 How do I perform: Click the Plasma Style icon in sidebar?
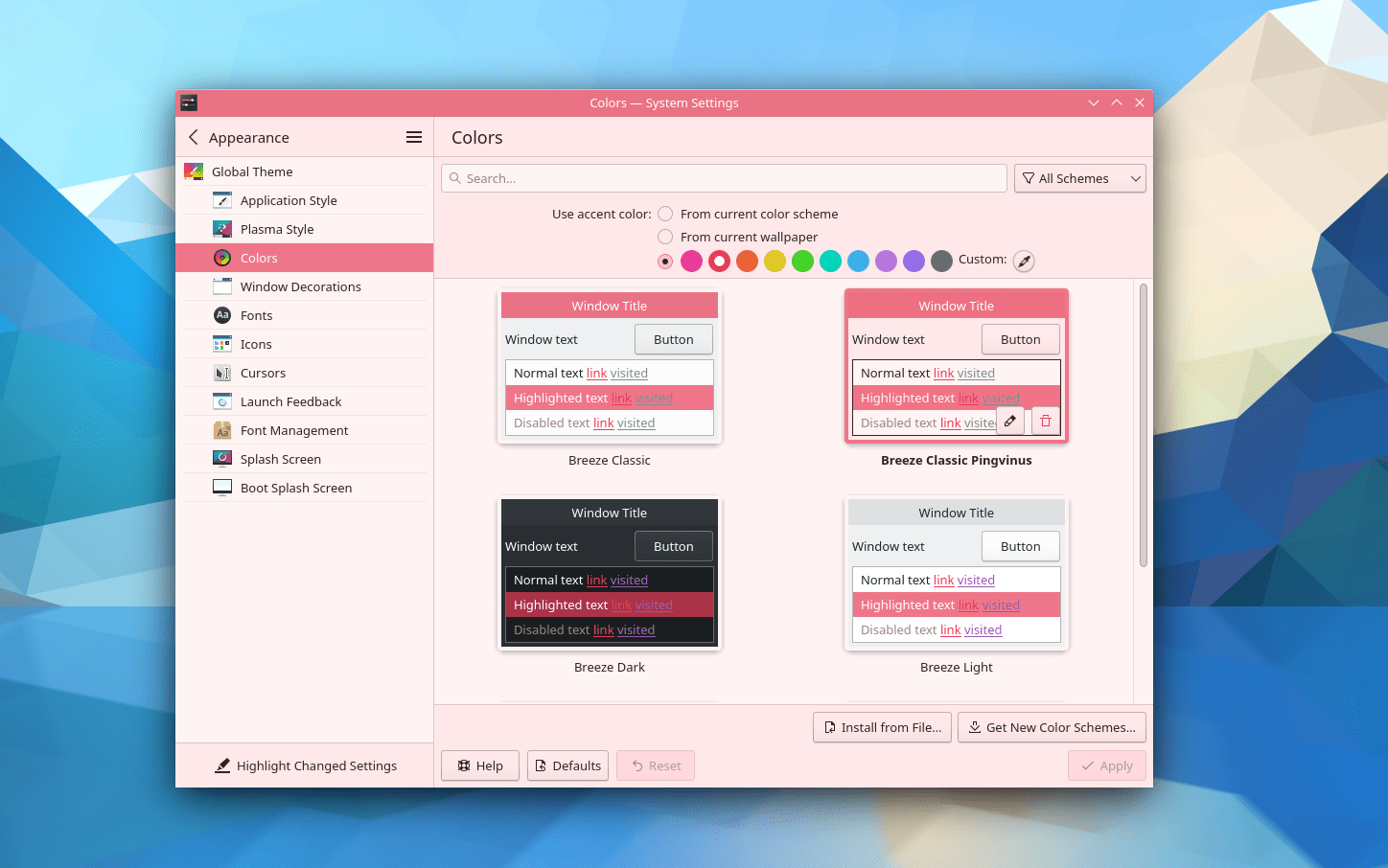(x=222, y=229)
